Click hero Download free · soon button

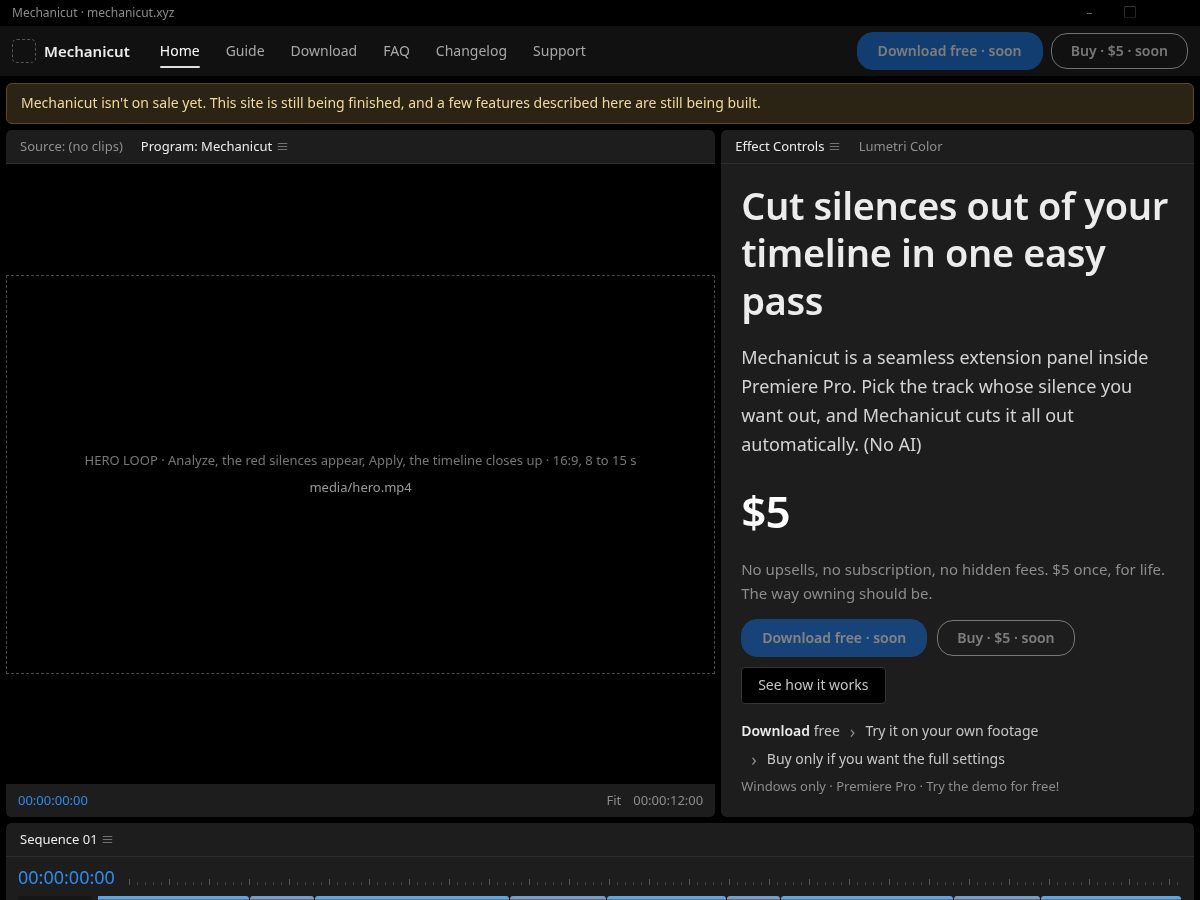[x=834, y=638]
